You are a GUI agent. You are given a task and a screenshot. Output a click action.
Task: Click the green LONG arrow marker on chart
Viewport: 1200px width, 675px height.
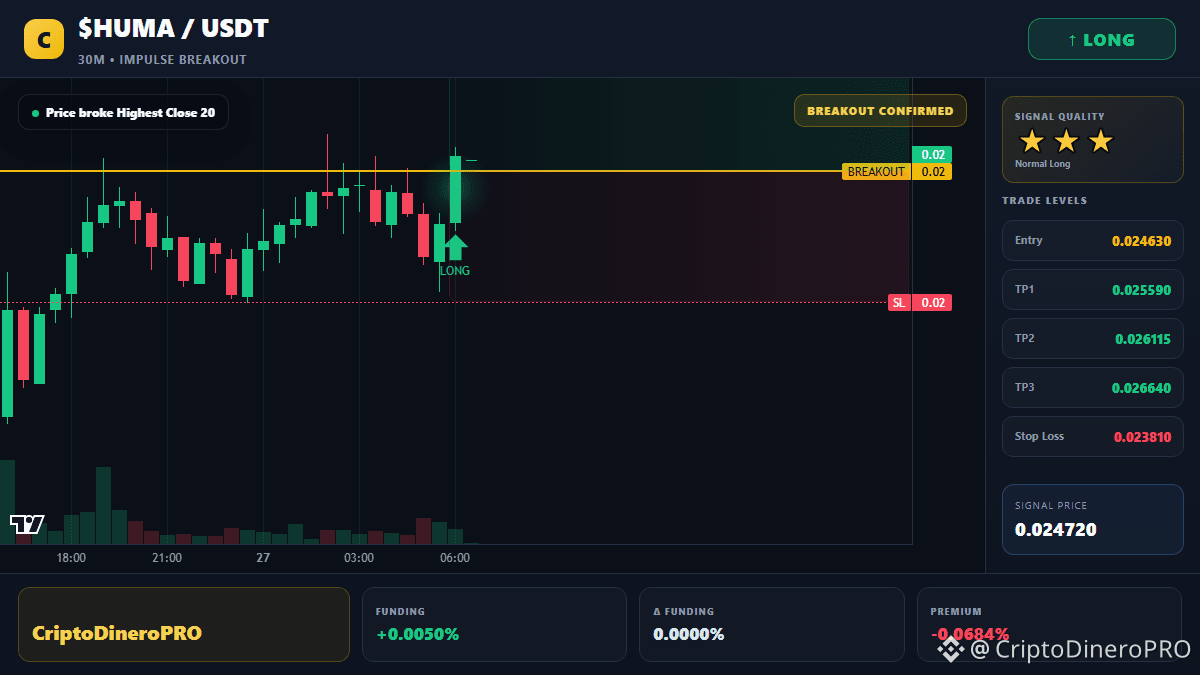click(455, 247)
